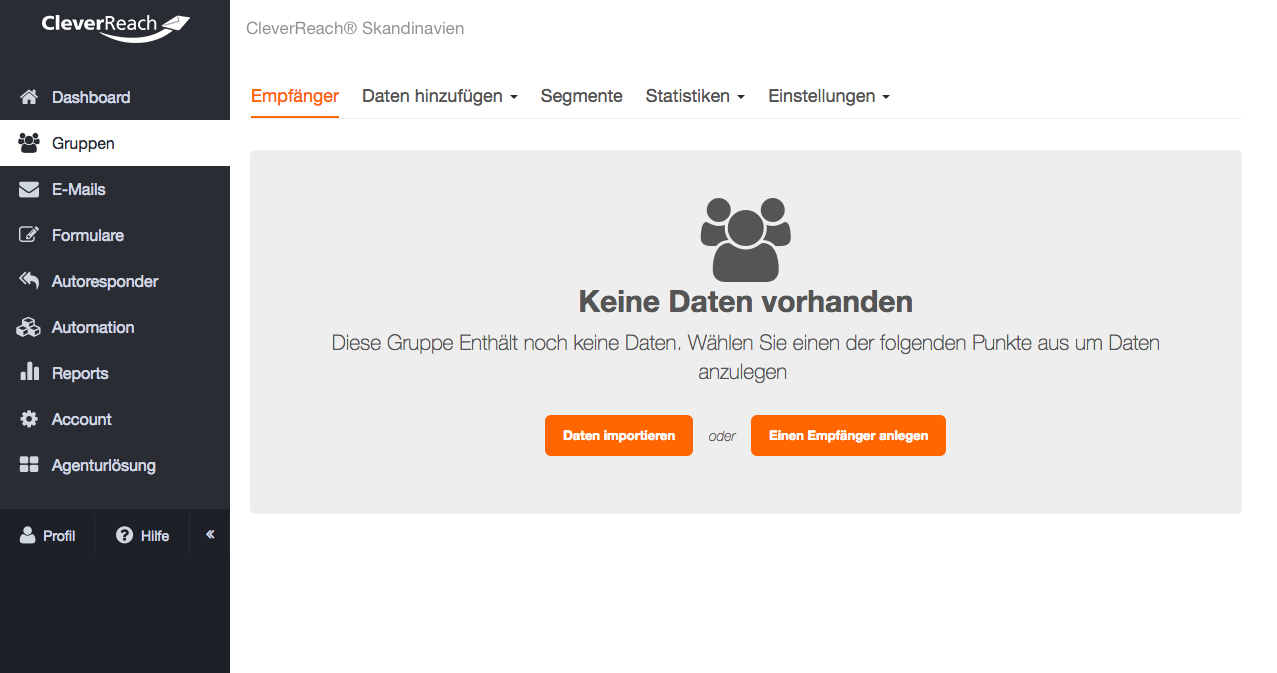Screen dimensions: 1277x673
Task: Click the Profil person icon
Action: pos(28,535)
